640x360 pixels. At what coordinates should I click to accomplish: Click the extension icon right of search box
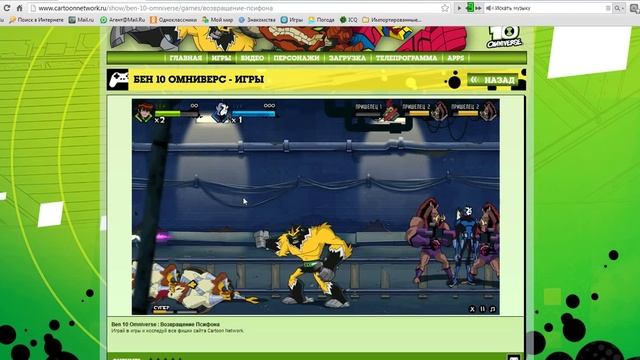[635, 8]
